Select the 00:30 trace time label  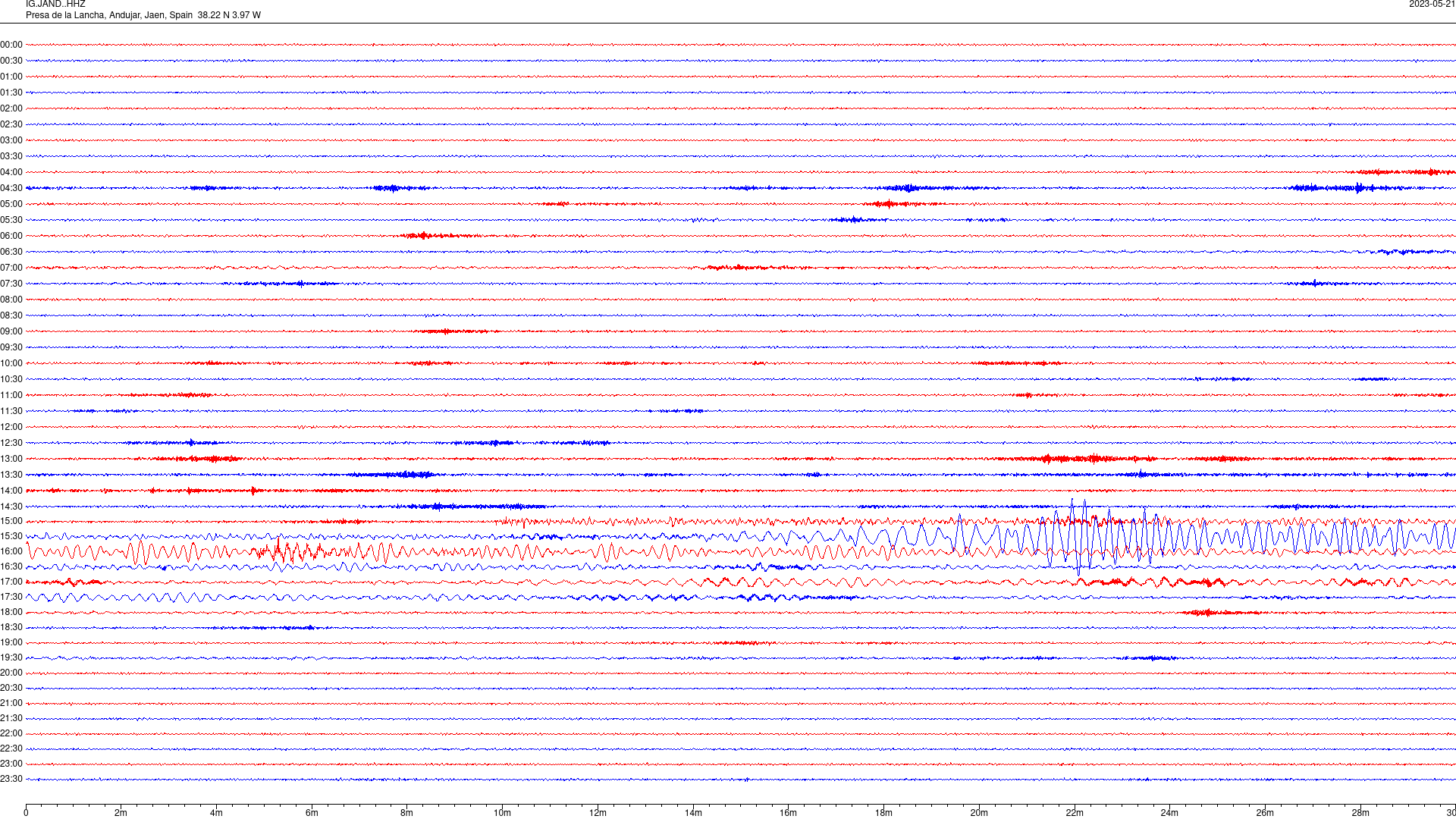(x=11, y=61)
